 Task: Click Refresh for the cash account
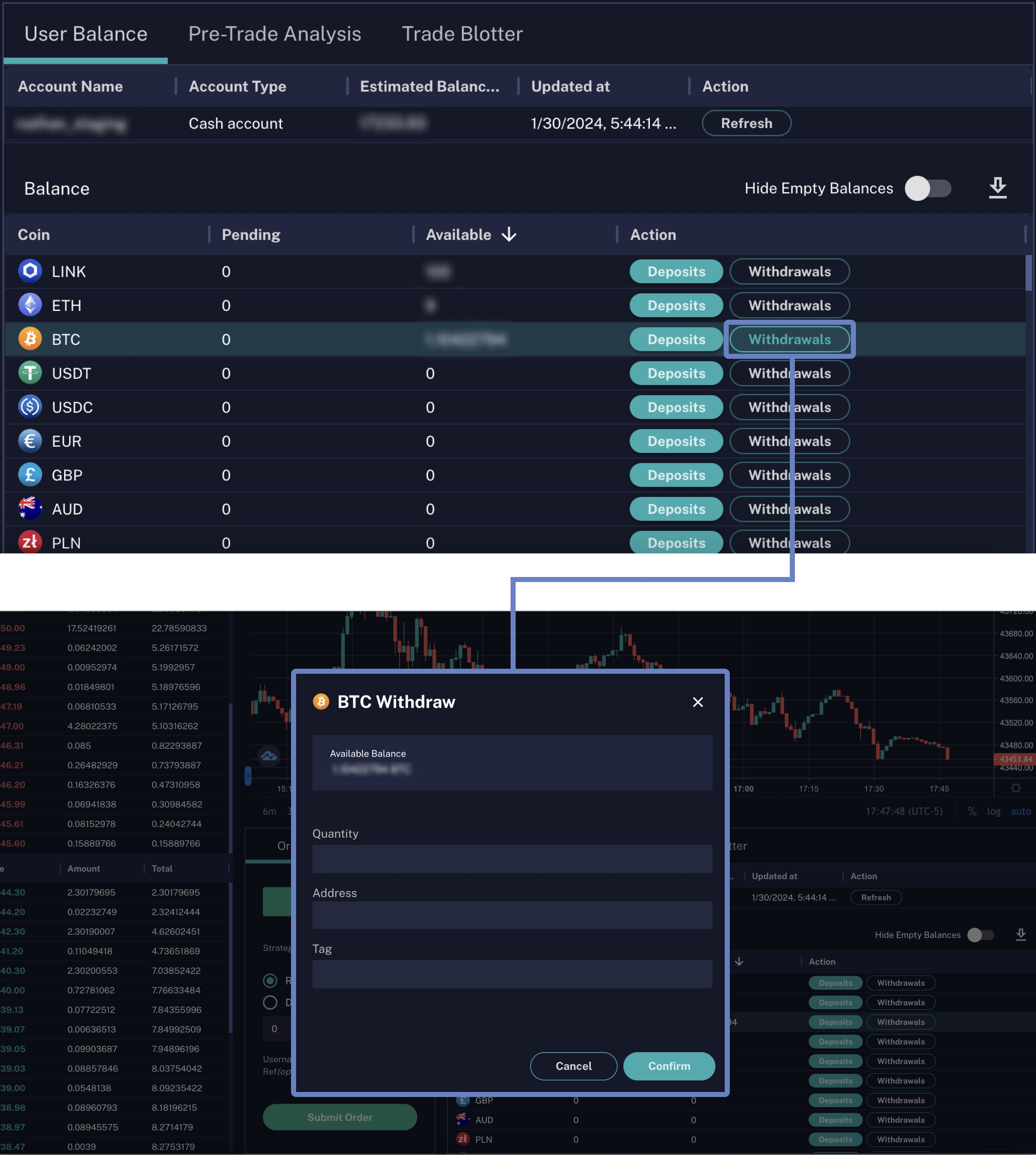pyautogui.click(x=746, y=123)
